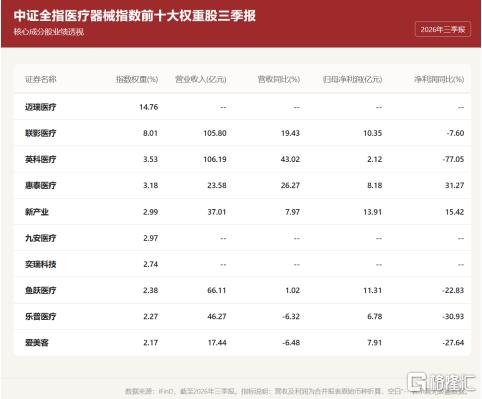
Task: Click 惠泰医疗 net profit 8.18
Action: [x=375, y=185]
